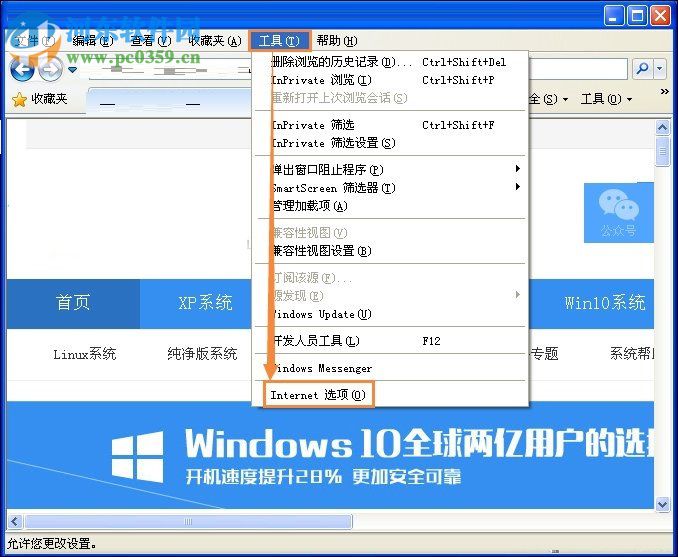Click the vertical scrollbar thumb
The width and height of the screenshot is (678, 557).
(662, 151)
